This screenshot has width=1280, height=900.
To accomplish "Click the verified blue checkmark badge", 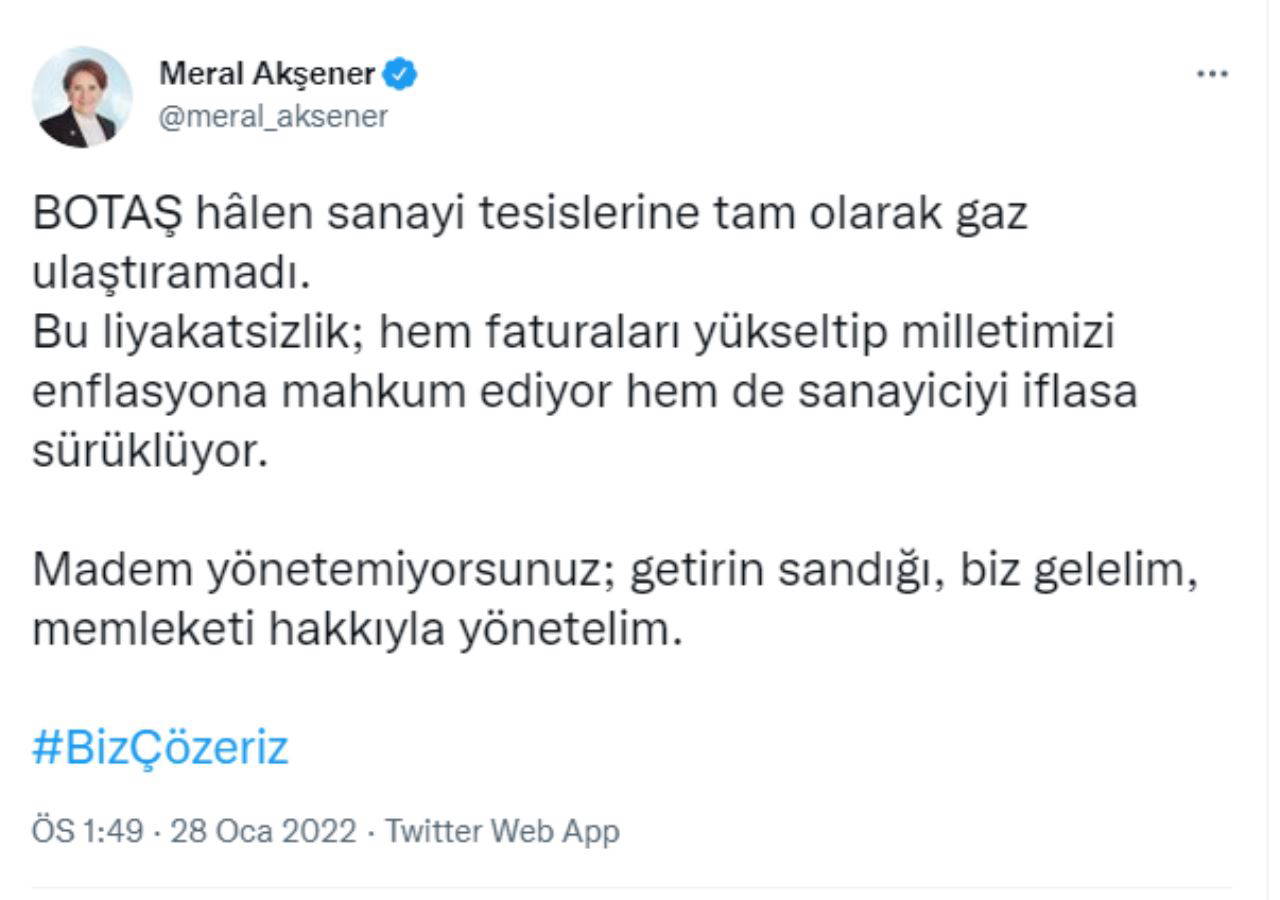I will (401, 74).
